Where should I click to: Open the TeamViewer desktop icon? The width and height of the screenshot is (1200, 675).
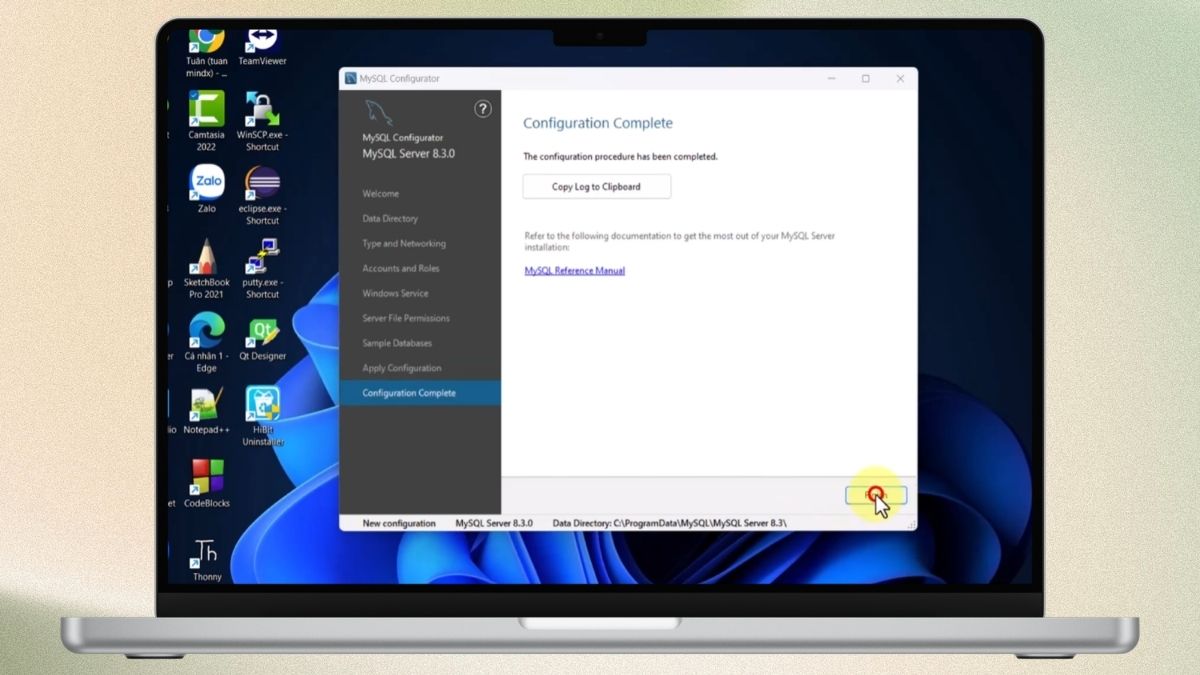(262, 41)
